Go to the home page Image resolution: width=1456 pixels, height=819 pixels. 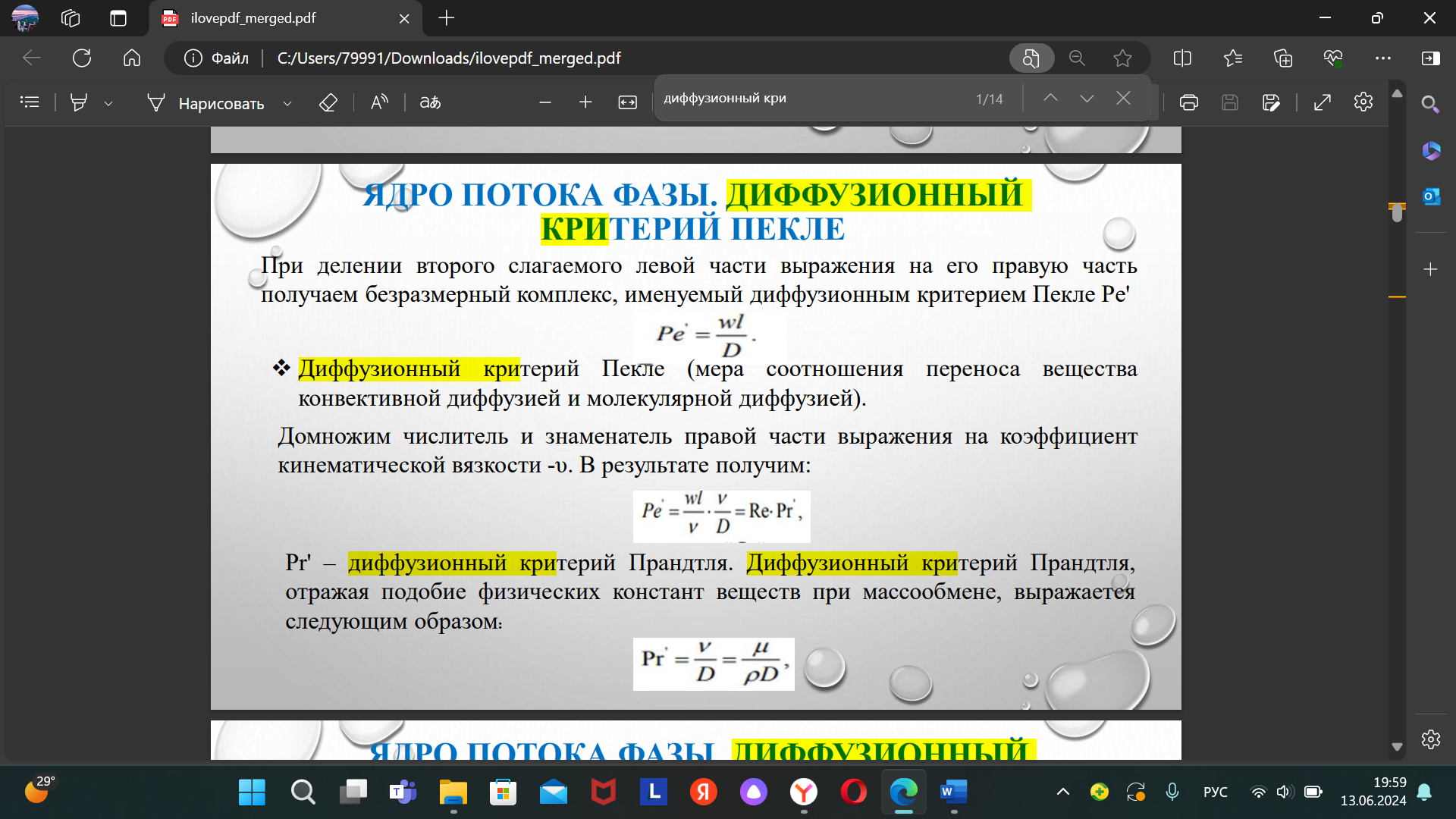click(132, 58)
